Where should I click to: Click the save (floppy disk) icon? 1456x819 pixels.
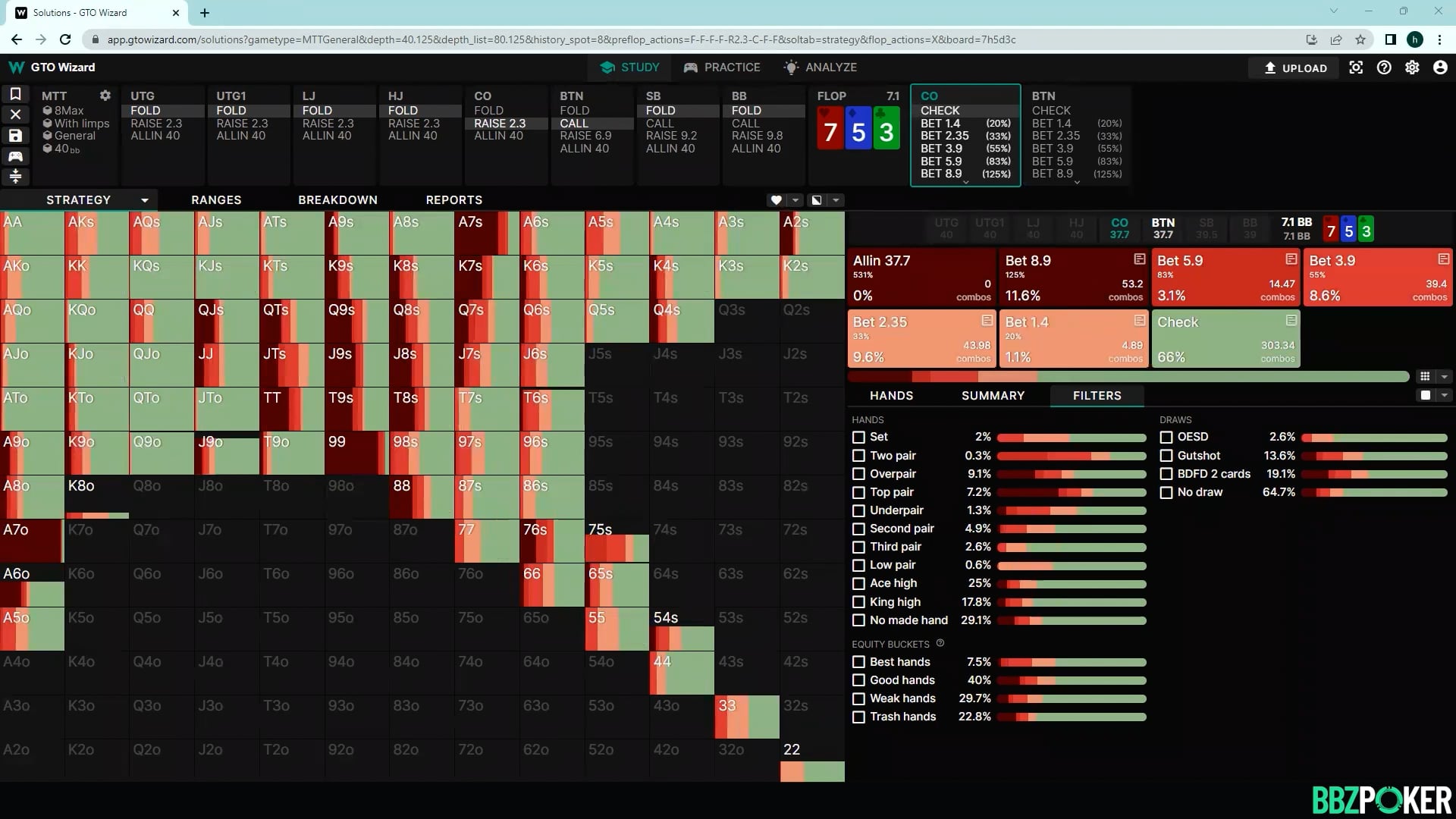(15, 136)
